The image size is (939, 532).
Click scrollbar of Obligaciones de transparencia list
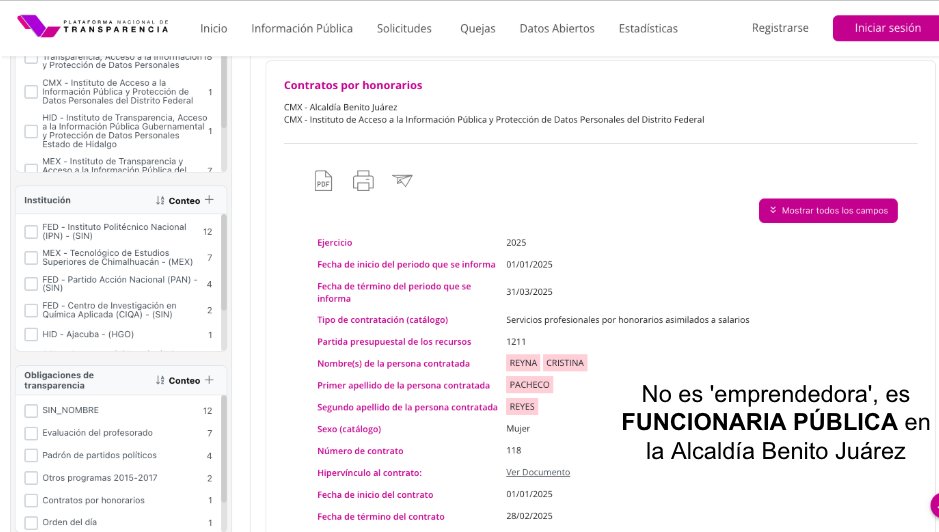(x=224, y=449)
